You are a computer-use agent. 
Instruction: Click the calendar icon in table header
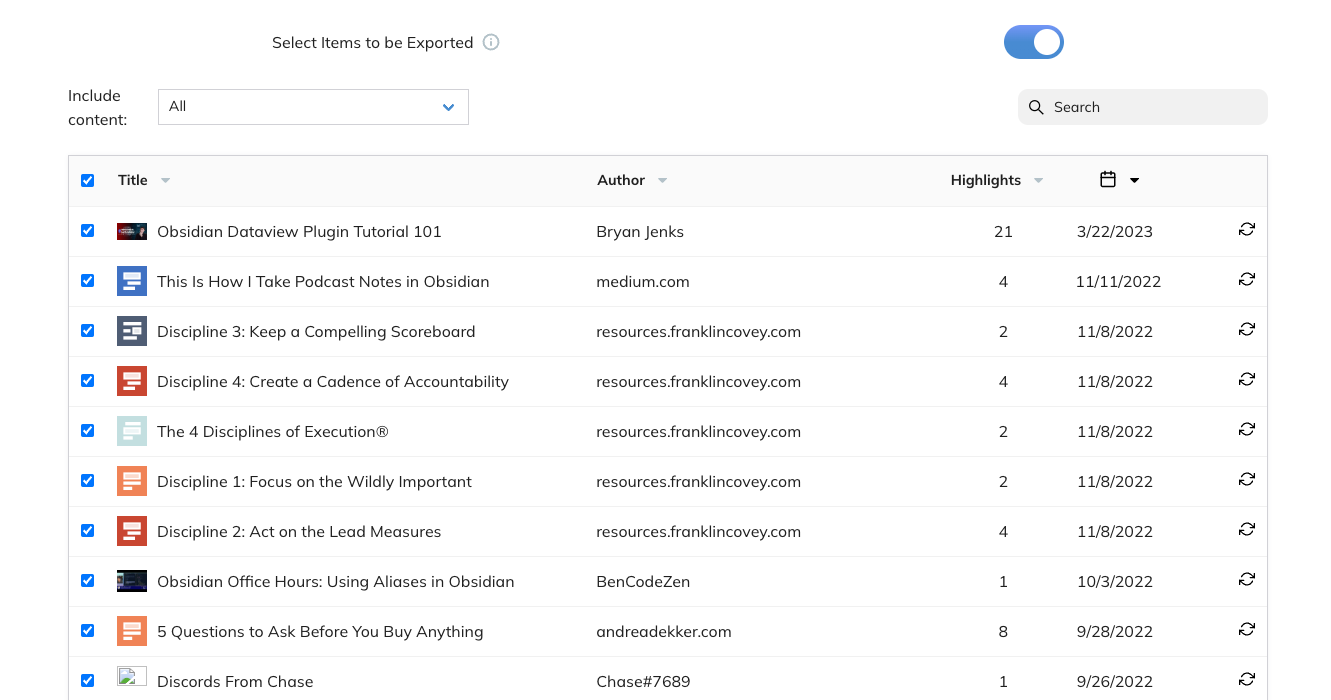click(1108, 180)
